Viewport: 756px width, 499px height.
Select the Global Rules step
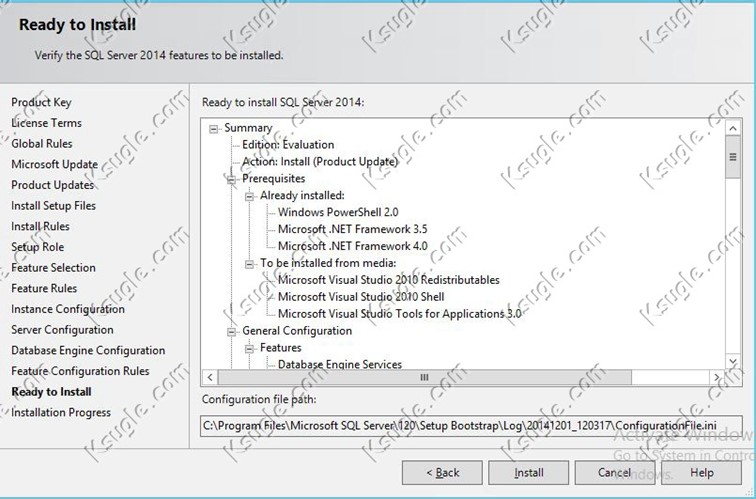[x=42, y=144]
